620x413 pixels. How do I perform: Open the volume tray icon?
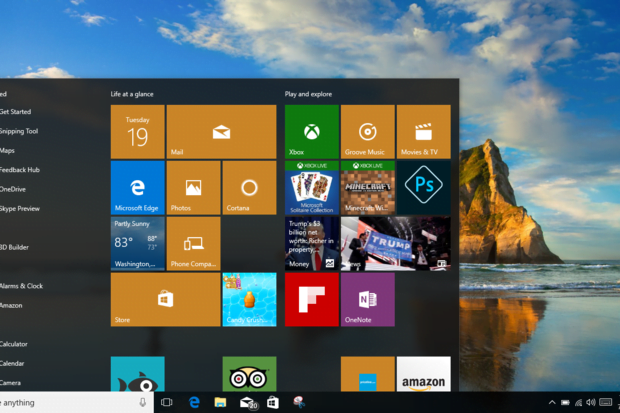tap(591, 402)
